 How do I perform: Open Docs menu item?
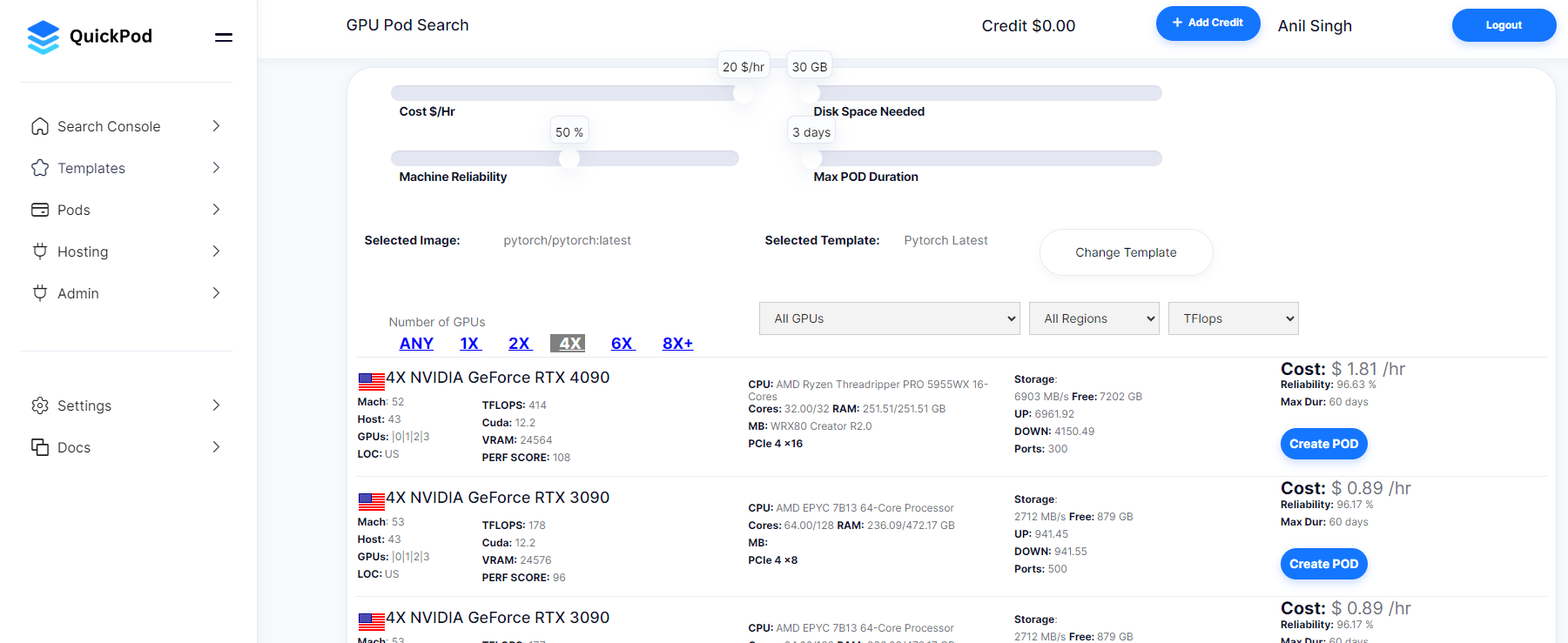click(x=126, y=447)
